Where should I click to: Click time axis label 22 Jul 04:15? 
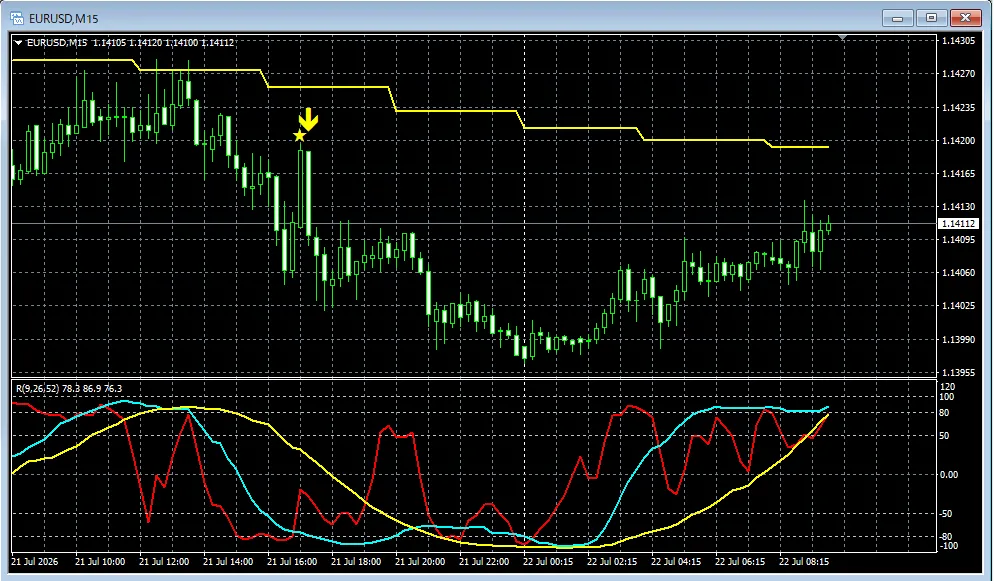tap(676, 561)
